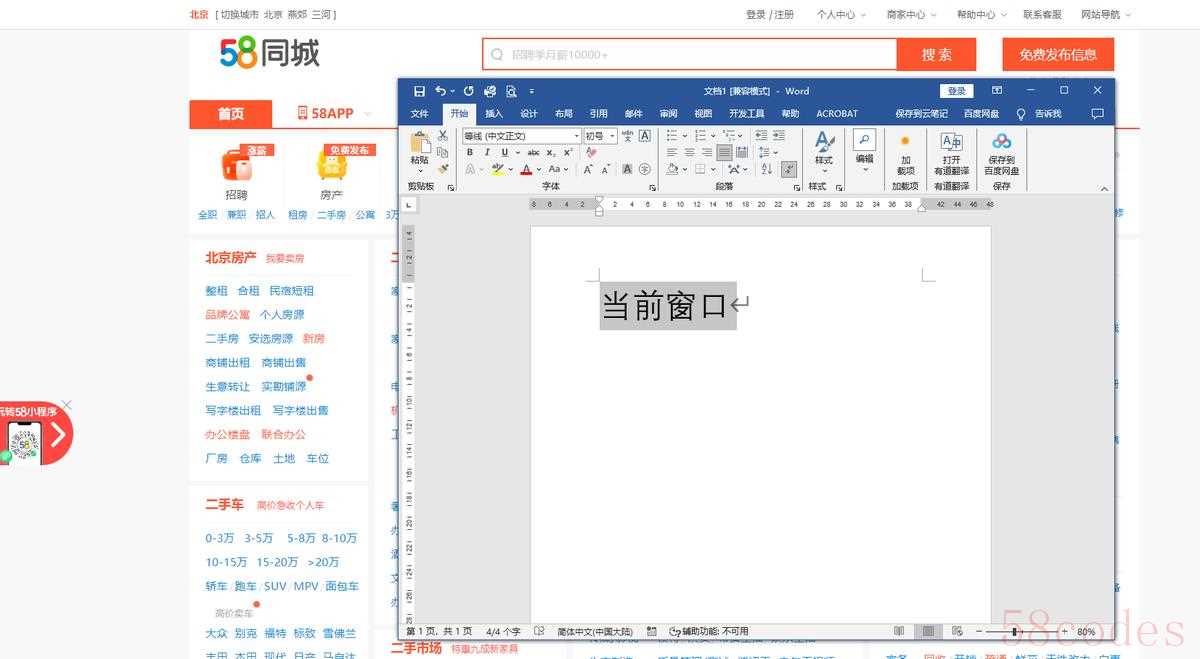Screen dimensions: 1200x659
Task: Toggle Underline formatting in Word ribbon
Action: [x=505, y=152]
